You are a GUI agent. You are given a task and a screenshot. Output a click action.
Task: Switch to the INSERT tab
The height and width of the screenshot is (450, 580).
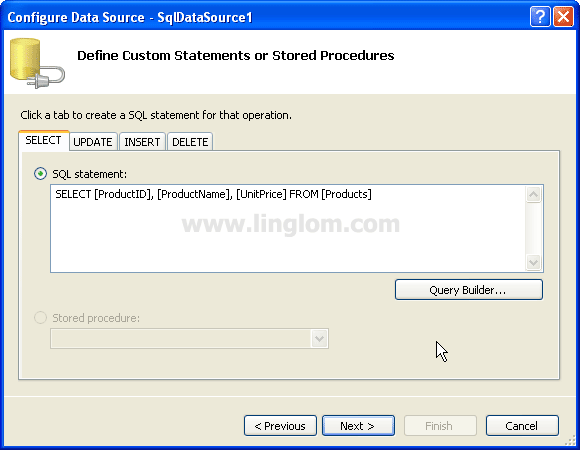click(x=142, y=142)
